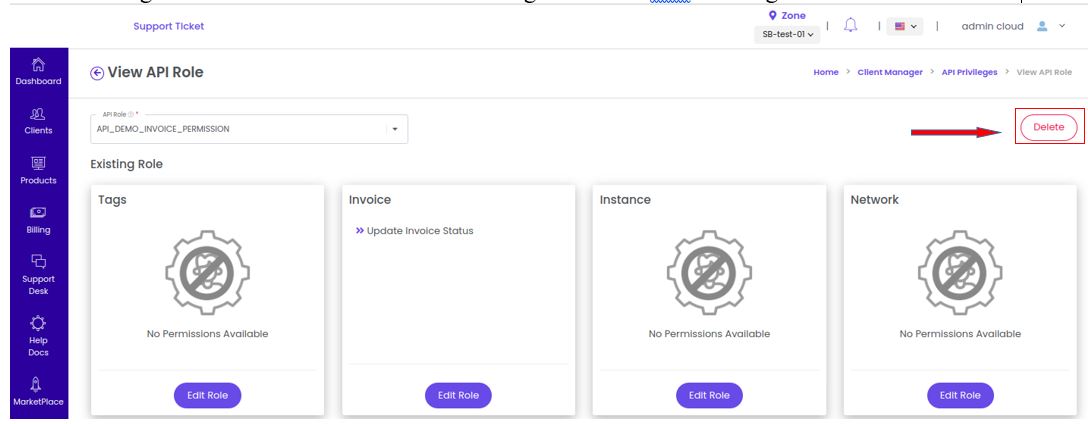Viewport: 1088px width, 424px height.
Task: Open the language flag dropdown
Action: (905, 26)
